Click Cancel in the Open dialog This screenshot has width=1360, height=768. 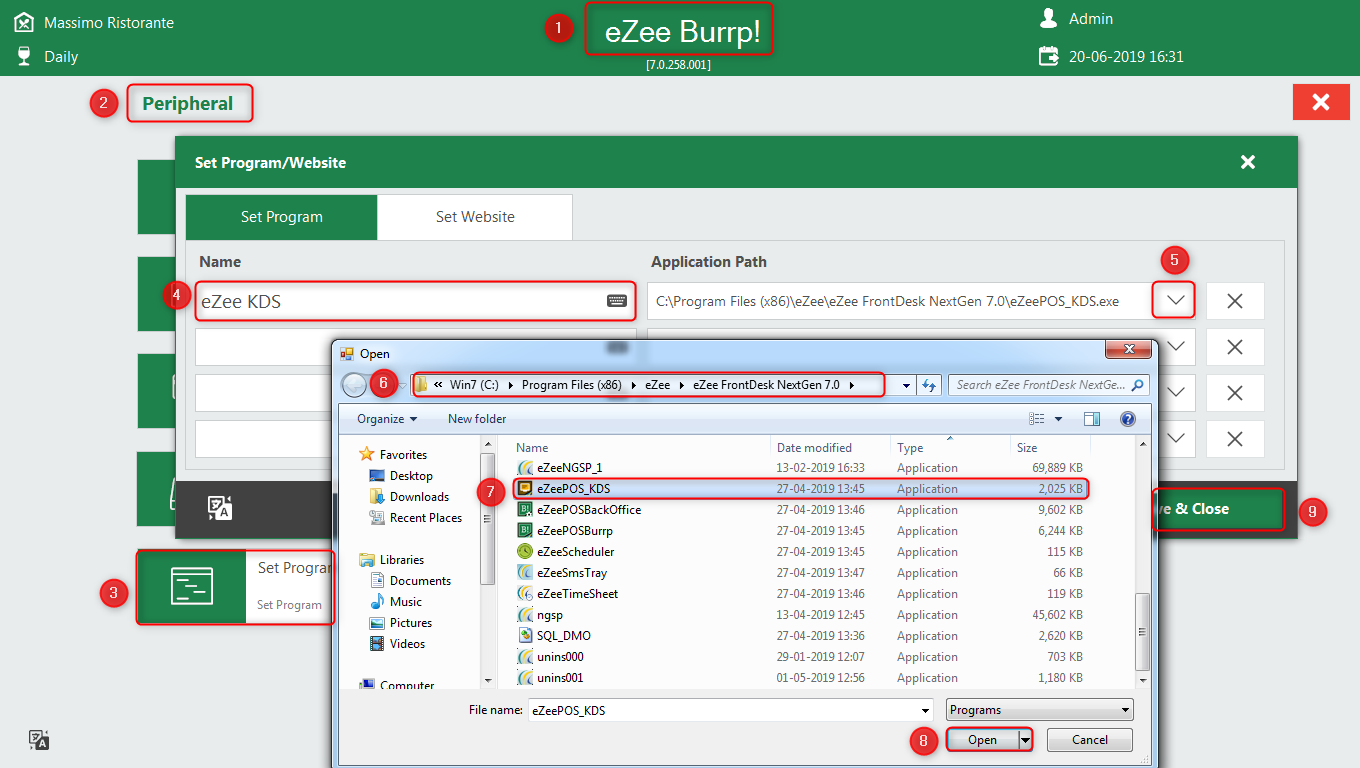pos(1090,740)
